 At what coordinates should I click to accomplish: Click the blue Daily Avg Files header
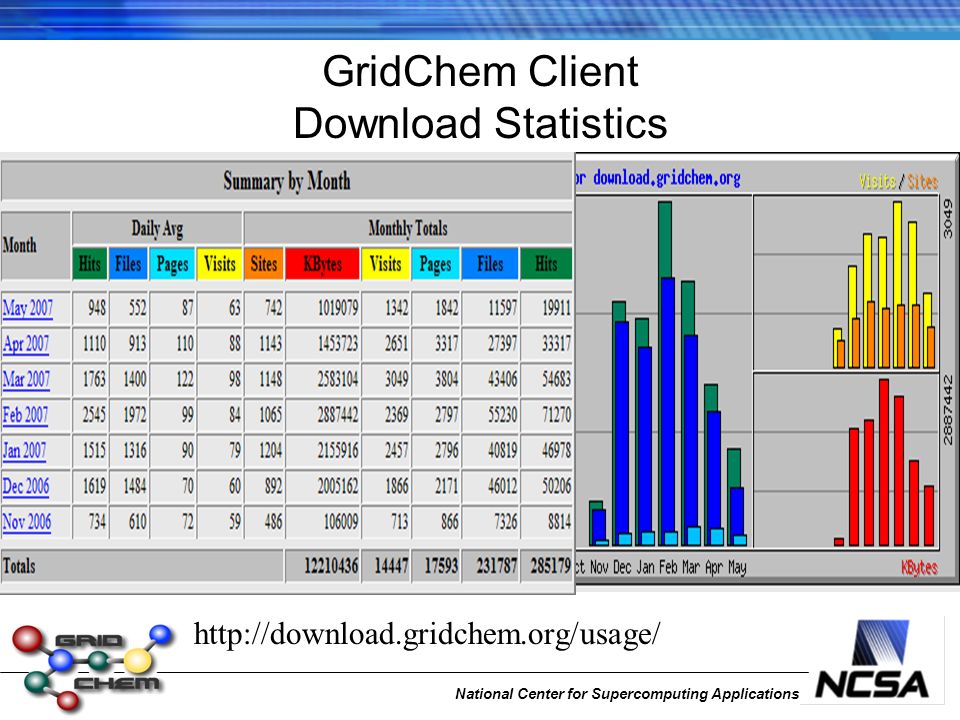[128, 264]
